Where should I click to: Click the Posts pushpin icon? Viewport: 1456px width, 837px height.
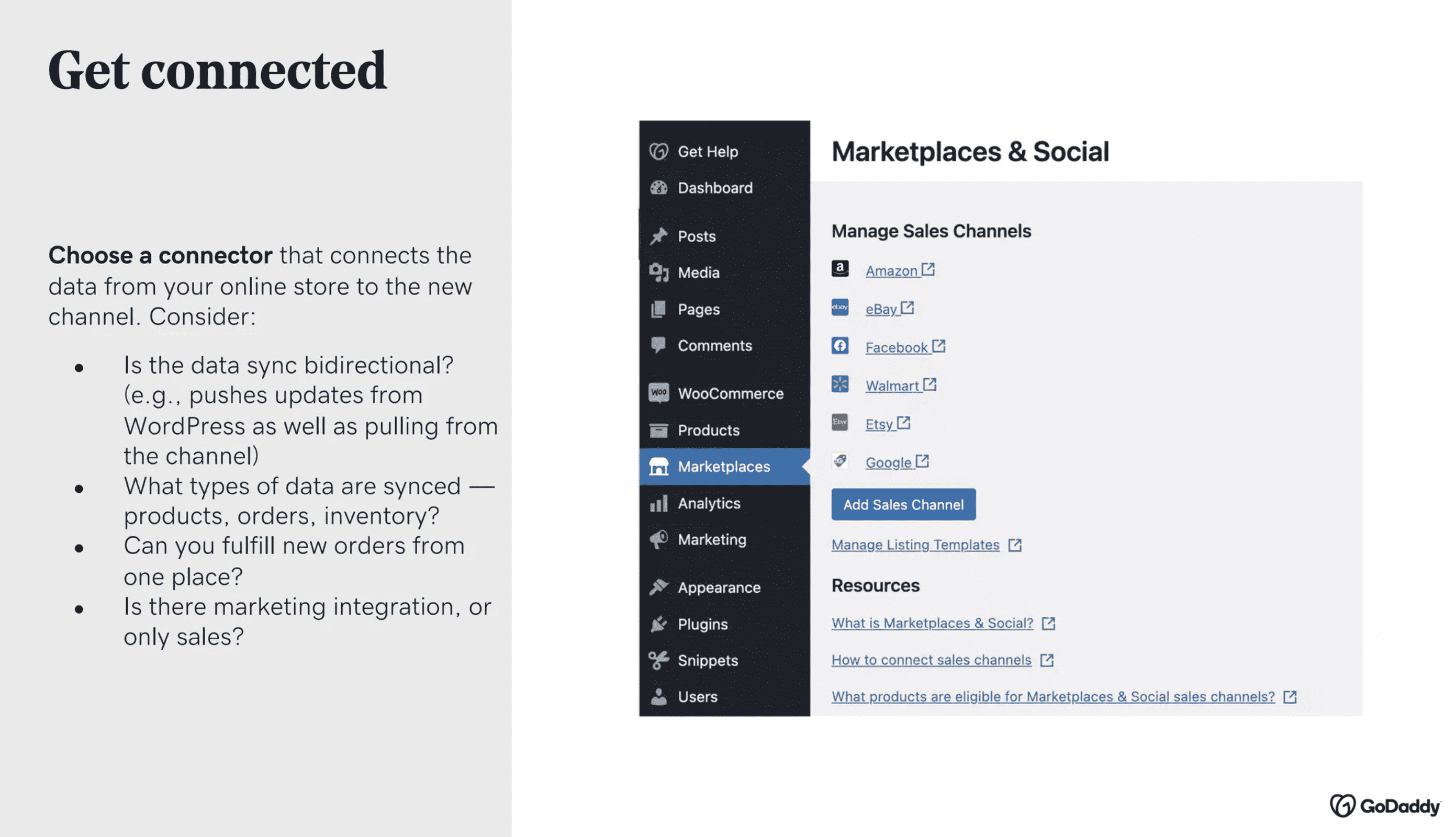click(x=658, y=236)
